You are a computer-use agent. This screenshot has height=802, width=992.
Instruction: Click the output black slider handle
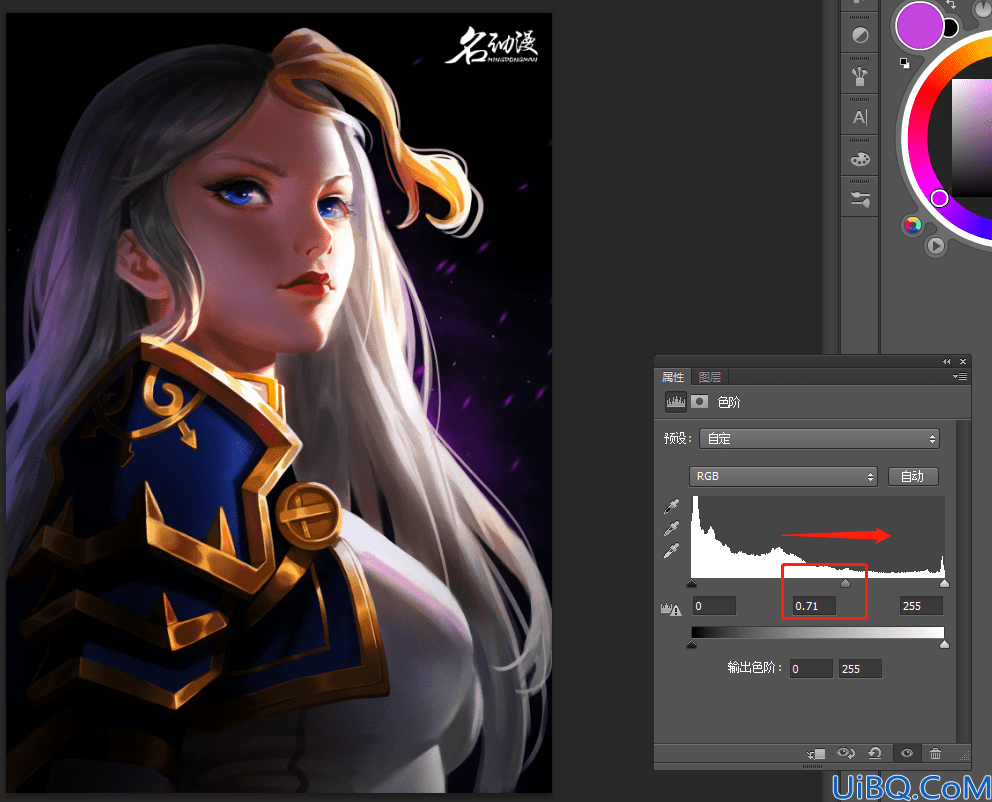pyautogui.click(x=691, y=645)
